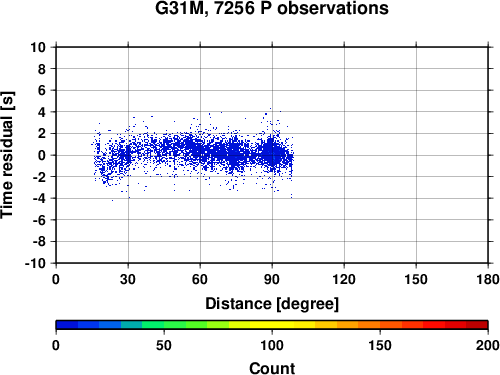Select the green colorbar segment near 50
500x375 pixels.
(x=174, y=325)
